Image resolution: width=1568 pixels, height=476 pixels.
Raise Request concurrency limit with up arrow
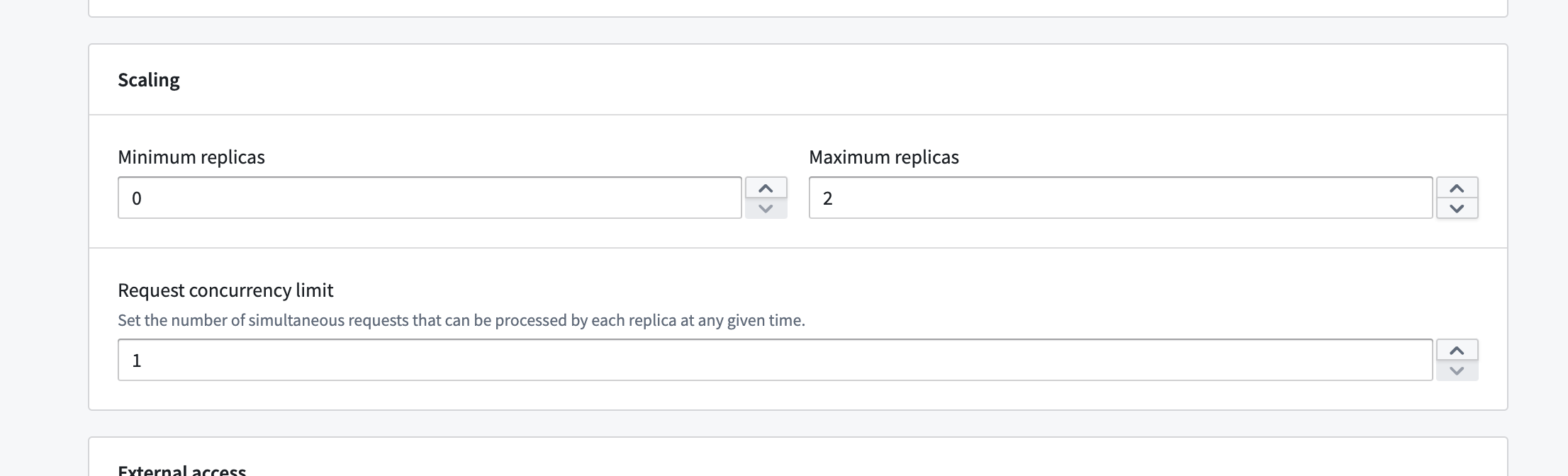click(x=1457, y=350)
